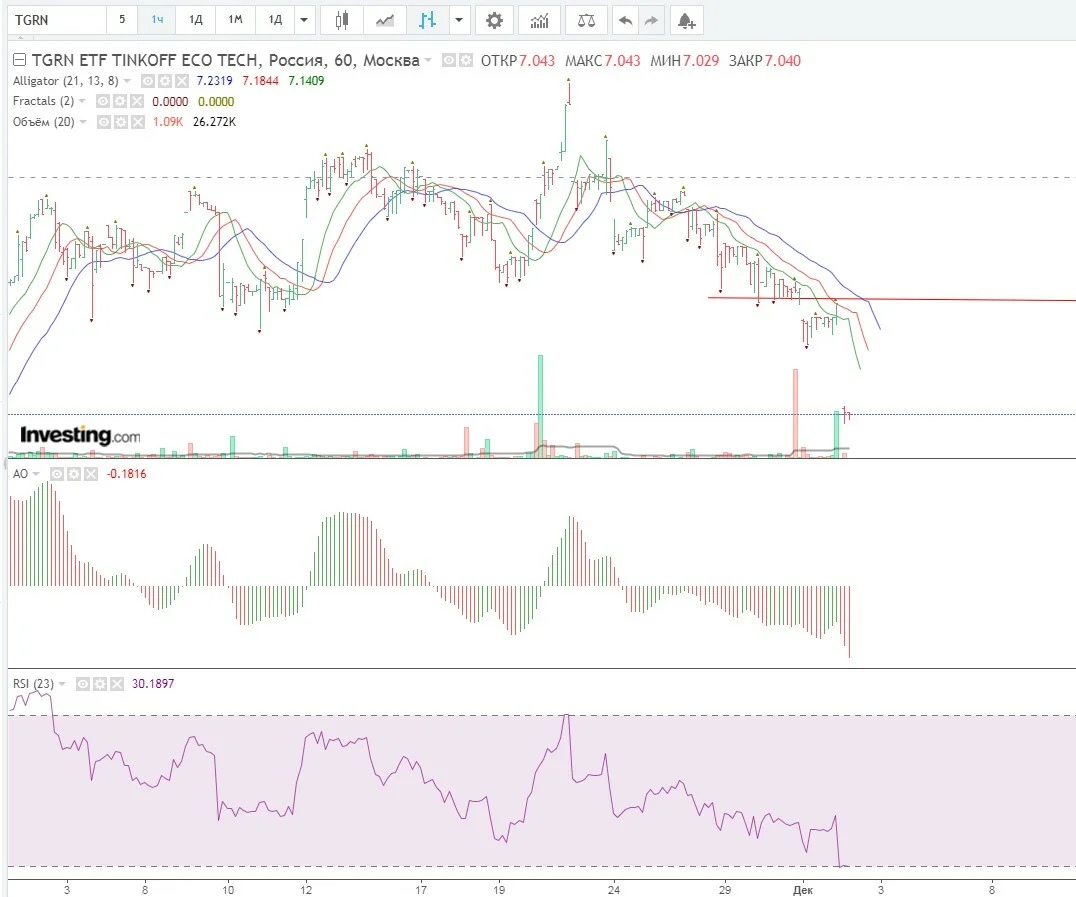Screen dimensions: 1076x897
Task: Select the 1Д beside the dropdown arrow
Action: (x=275, y=20)
